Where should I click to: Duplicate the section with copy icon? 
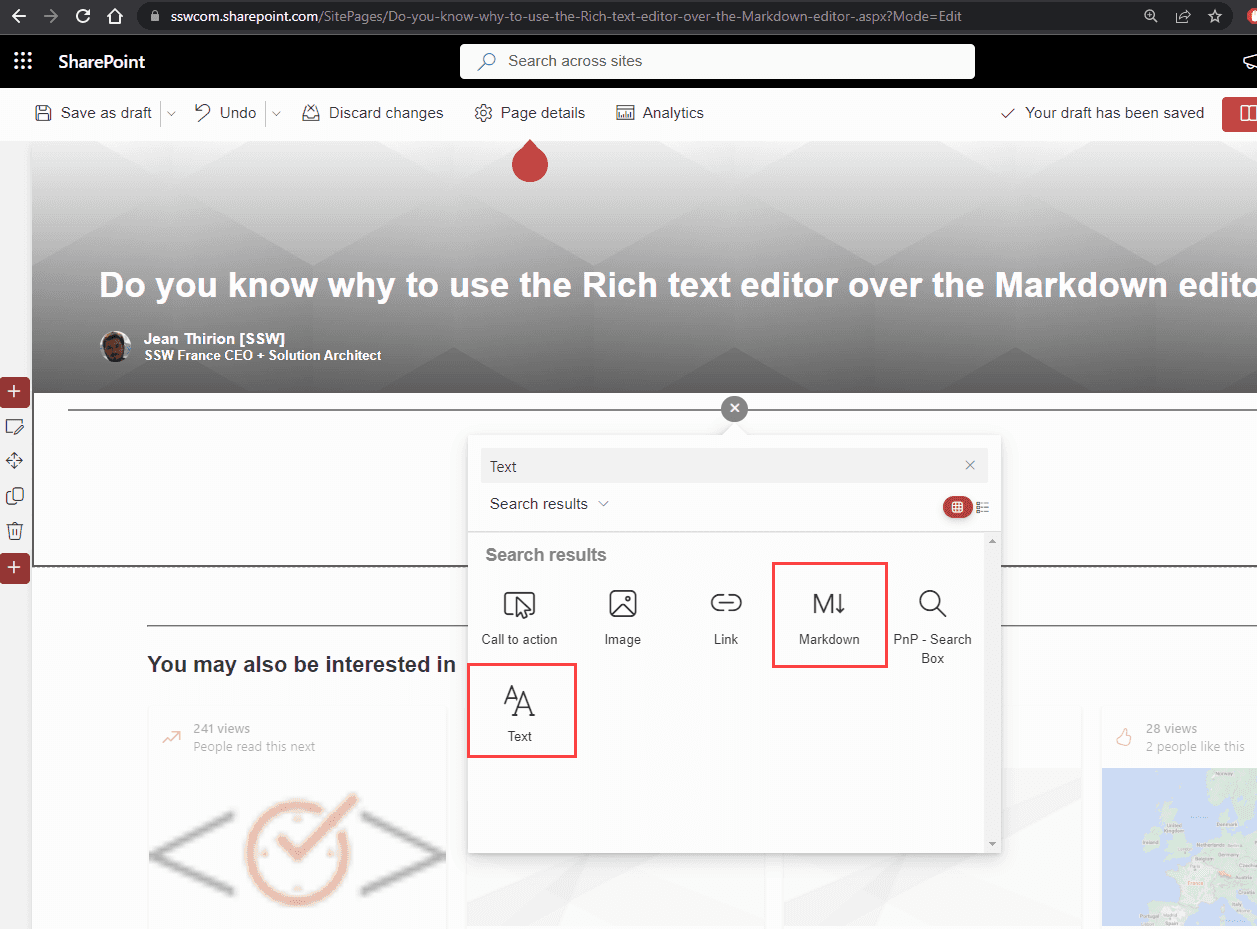(15, 496)
